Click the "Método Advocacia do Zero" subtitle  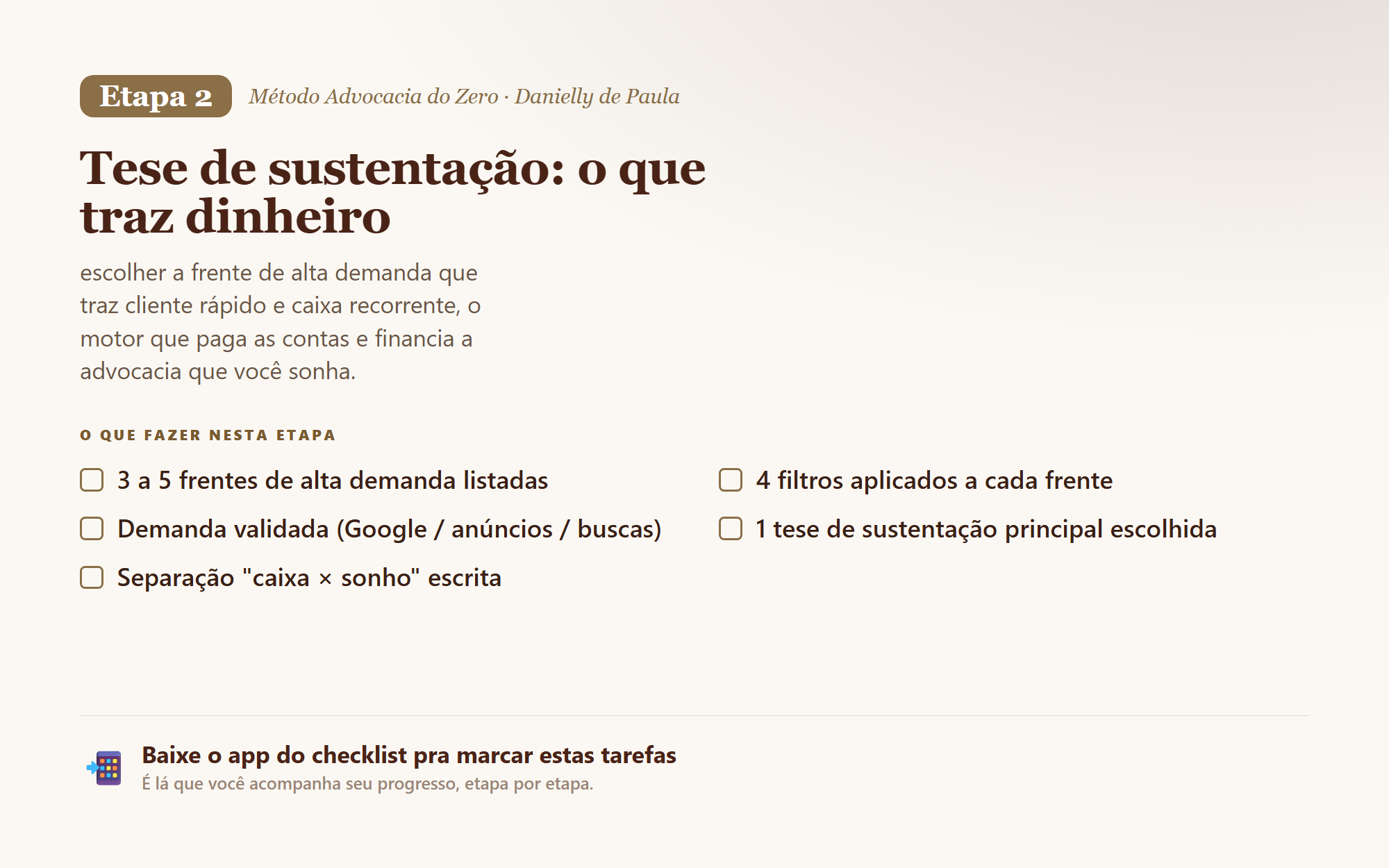[x=374, y=96]
